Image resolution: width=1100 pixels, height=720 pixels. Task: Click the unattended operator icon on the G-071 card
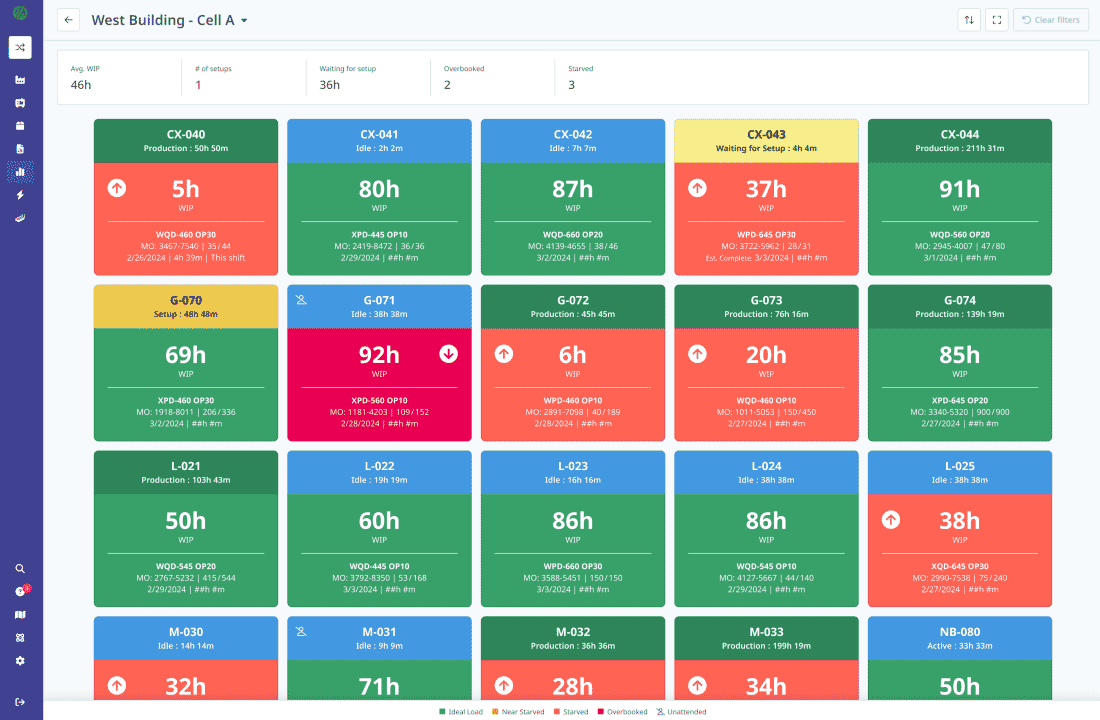click(299, 301)
